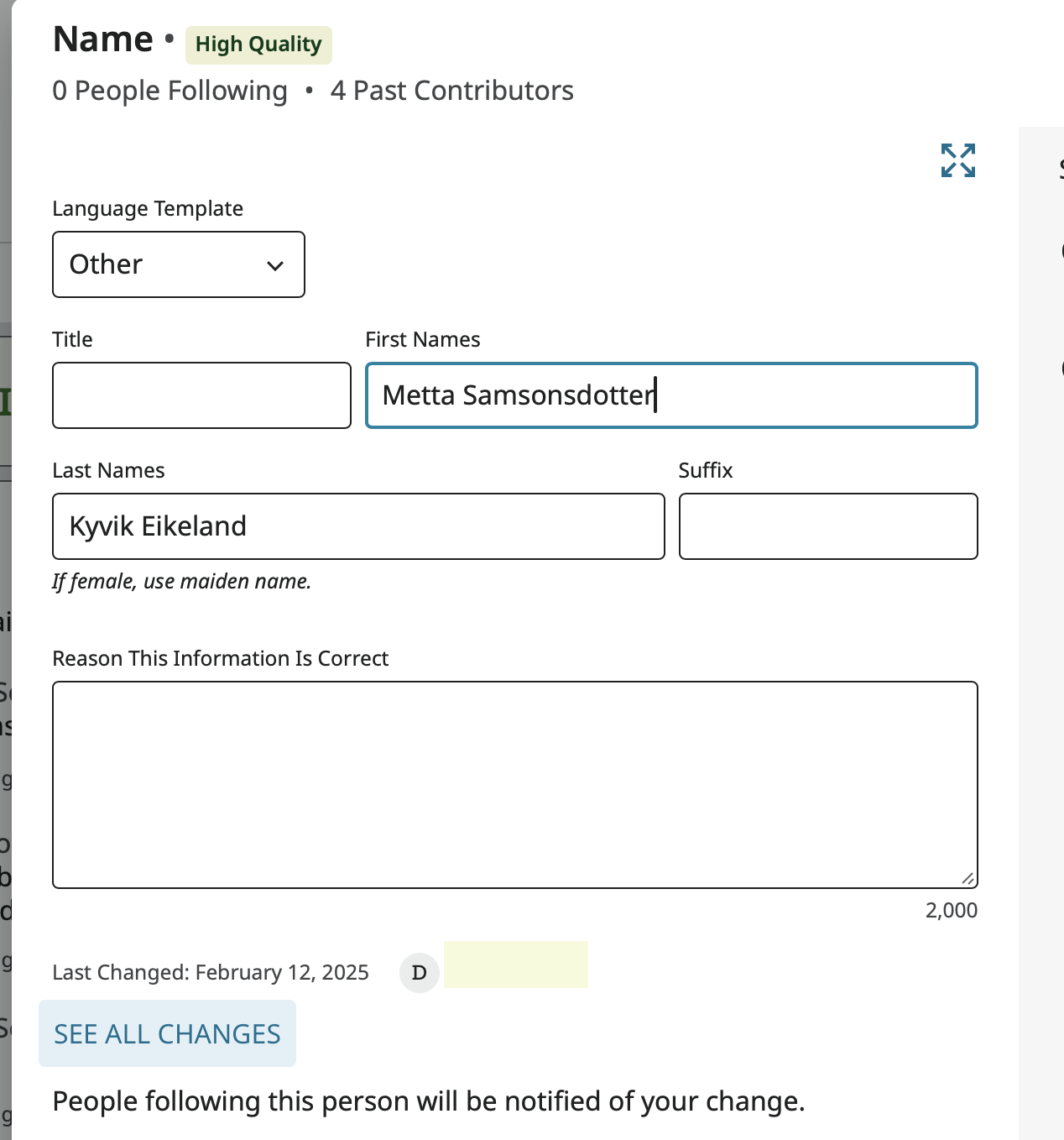Select the First Names field

[x=670, y=395]
